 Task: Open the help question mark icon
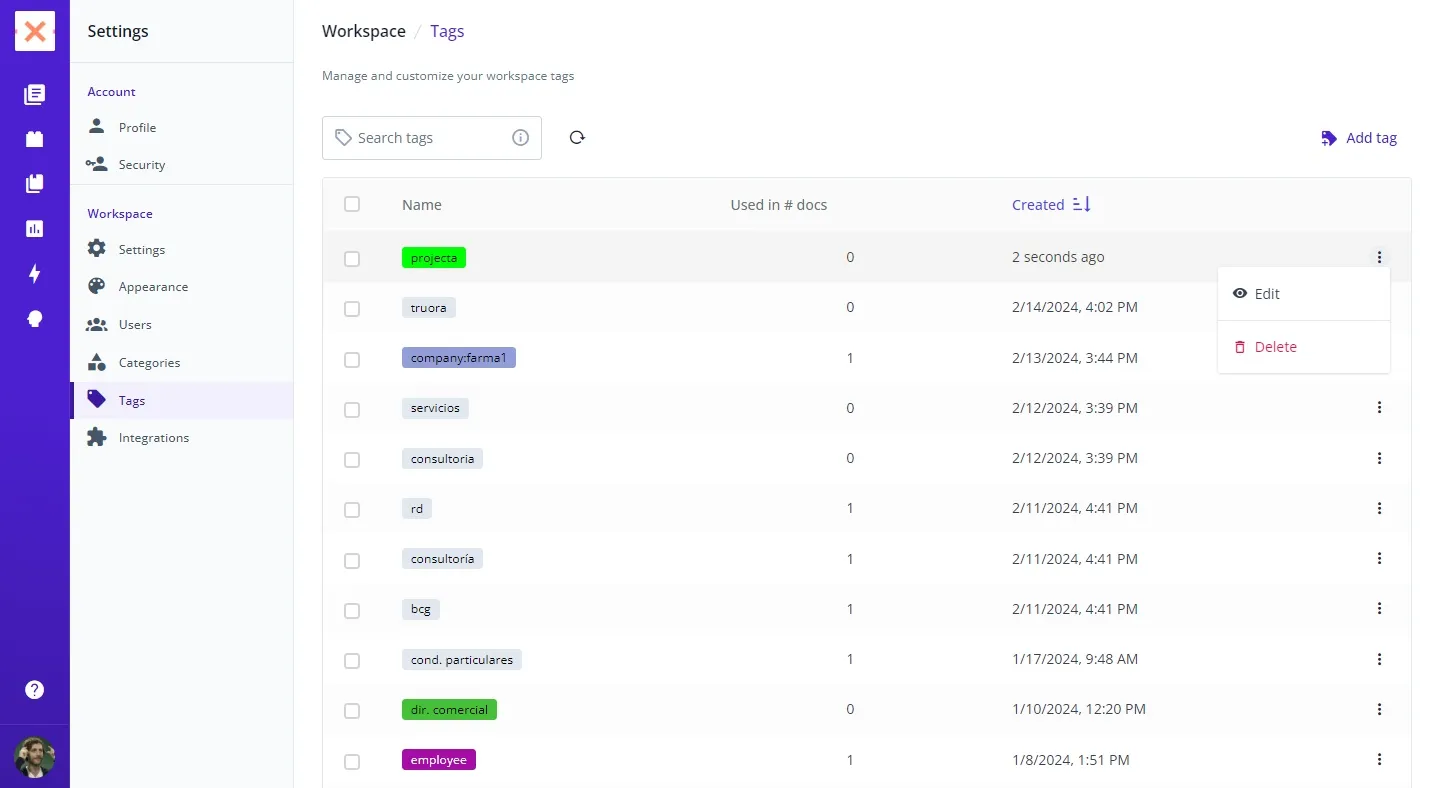click(35, 689)
